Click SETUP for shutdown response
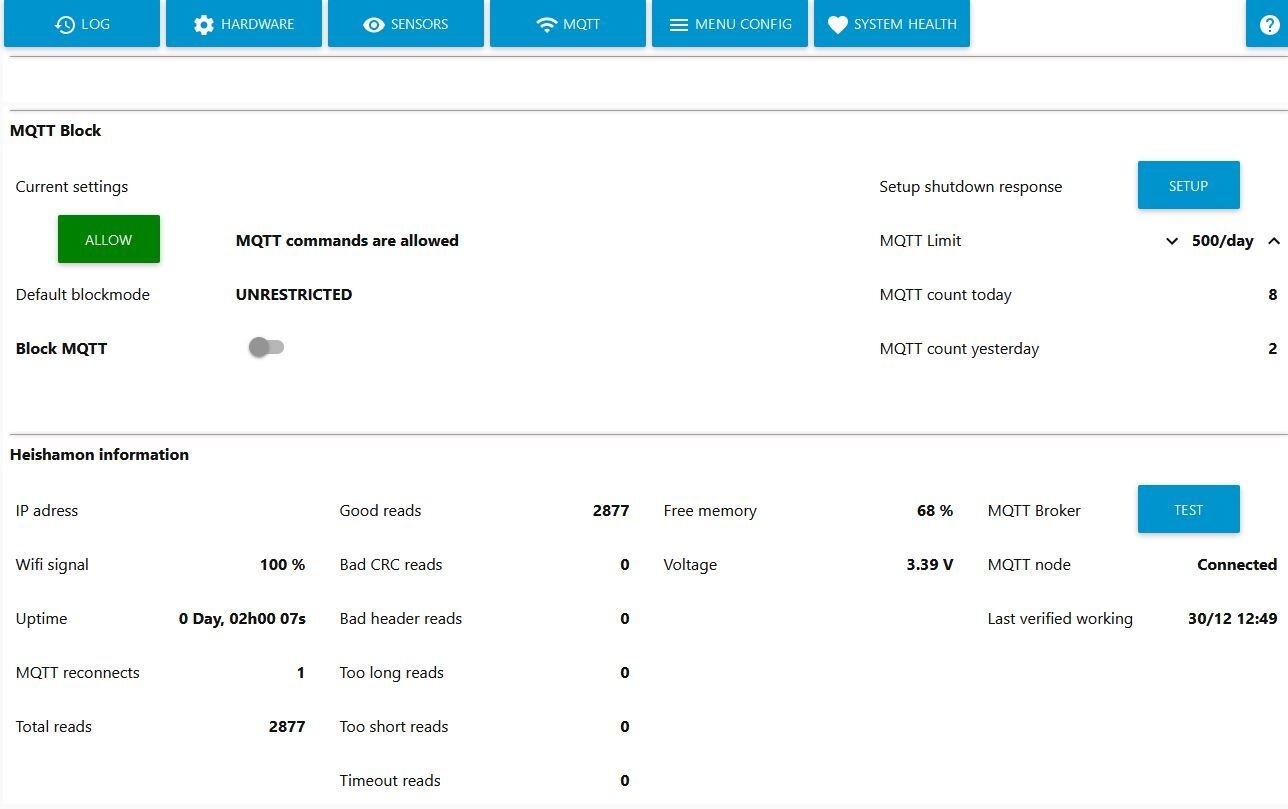 [1189, 185]
